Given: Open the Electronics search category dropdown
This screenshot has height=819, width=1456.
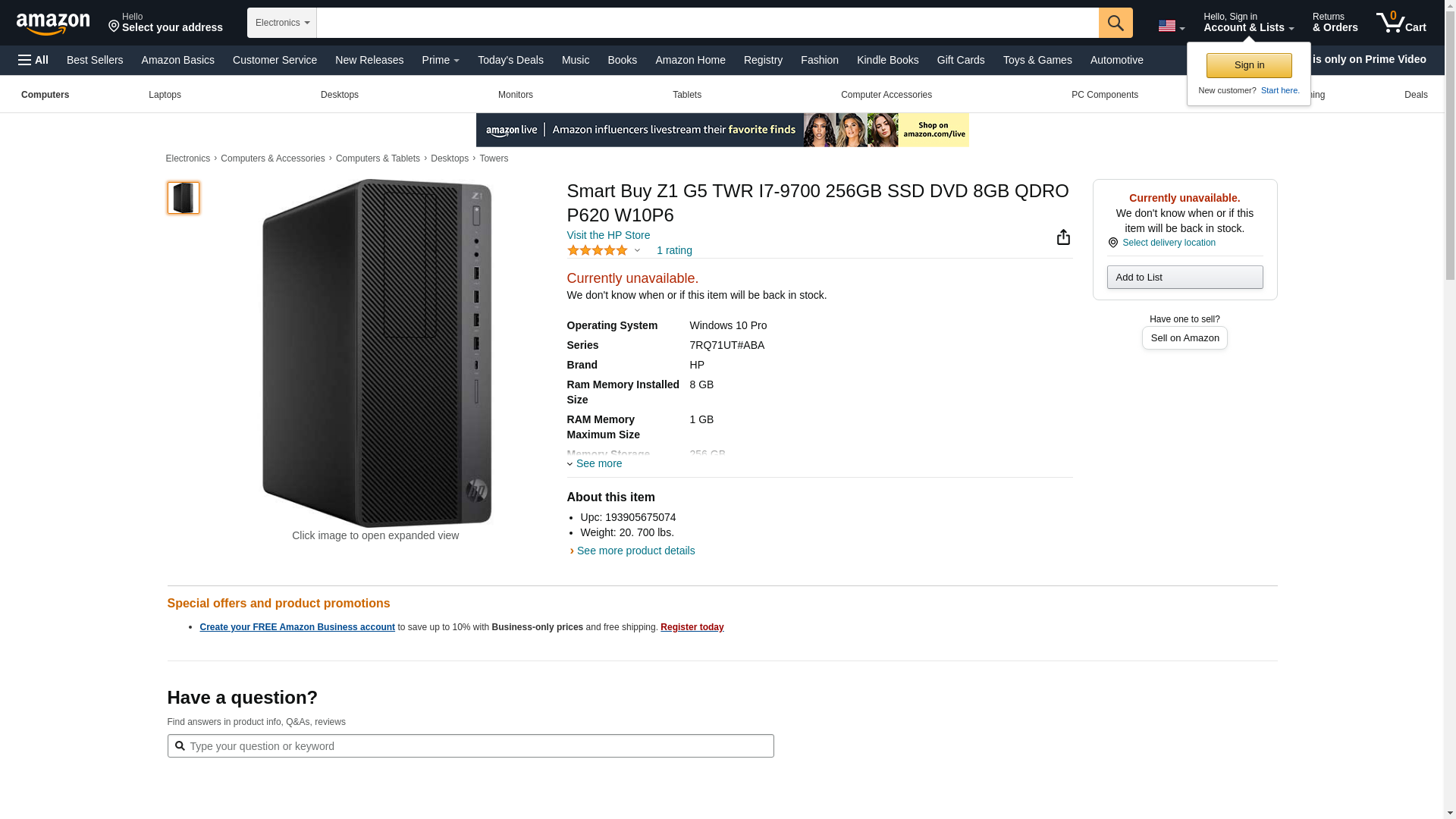Looking at the screenshot, I should pos(282,23).
